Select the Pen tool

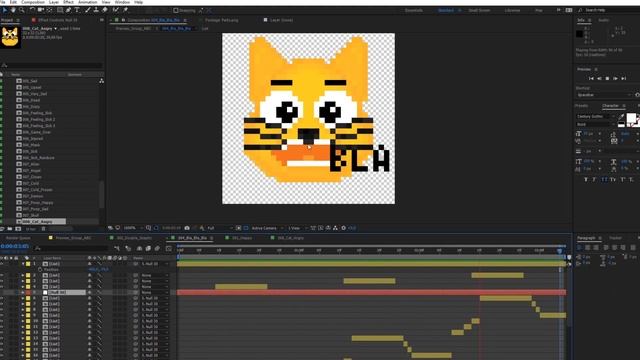(68, 10)
